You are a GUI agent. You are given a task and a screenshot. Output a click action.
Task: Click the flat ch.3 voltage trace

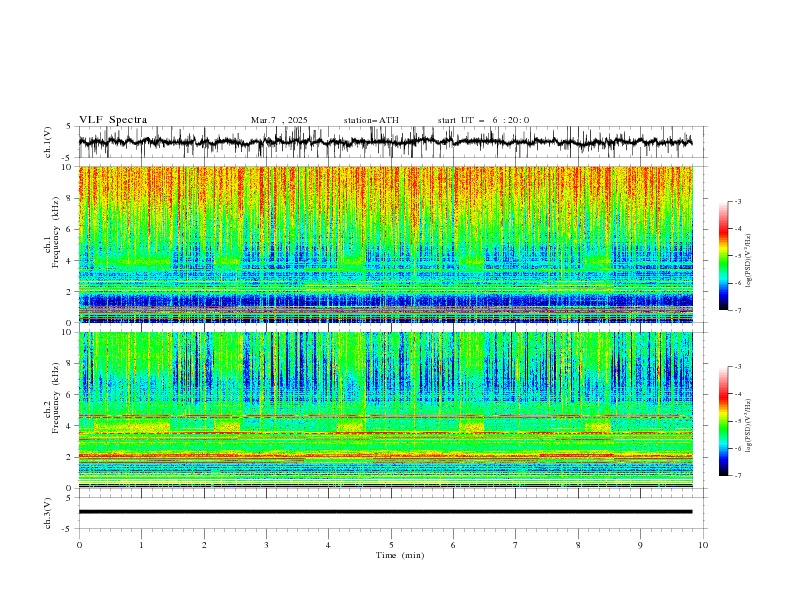point(385,512)
